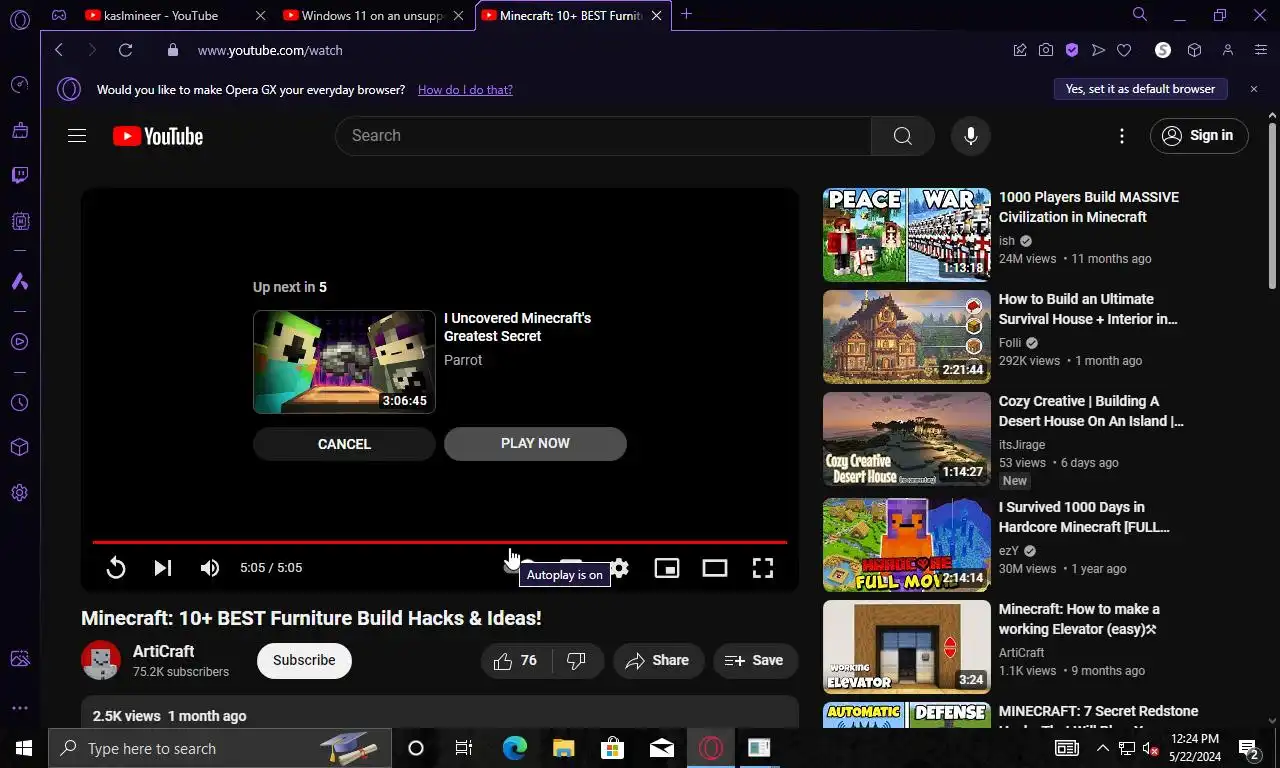Search with your voice microphone
Image resolution: width=1280 pixels, height=768 pixels.
[x=970, y=136]
